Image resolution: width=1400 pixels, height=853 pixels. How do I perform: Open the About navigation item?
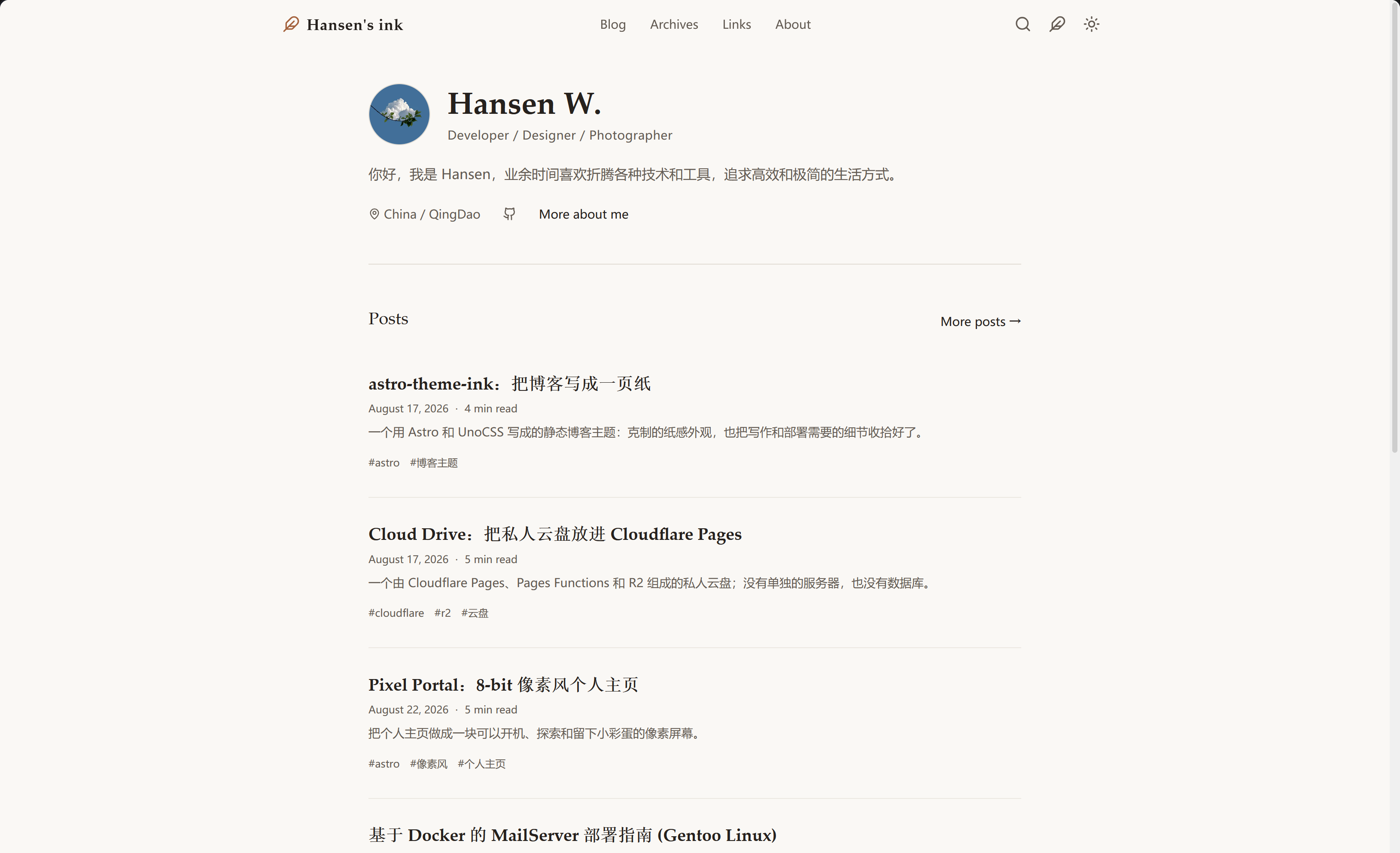click(793, 24)
